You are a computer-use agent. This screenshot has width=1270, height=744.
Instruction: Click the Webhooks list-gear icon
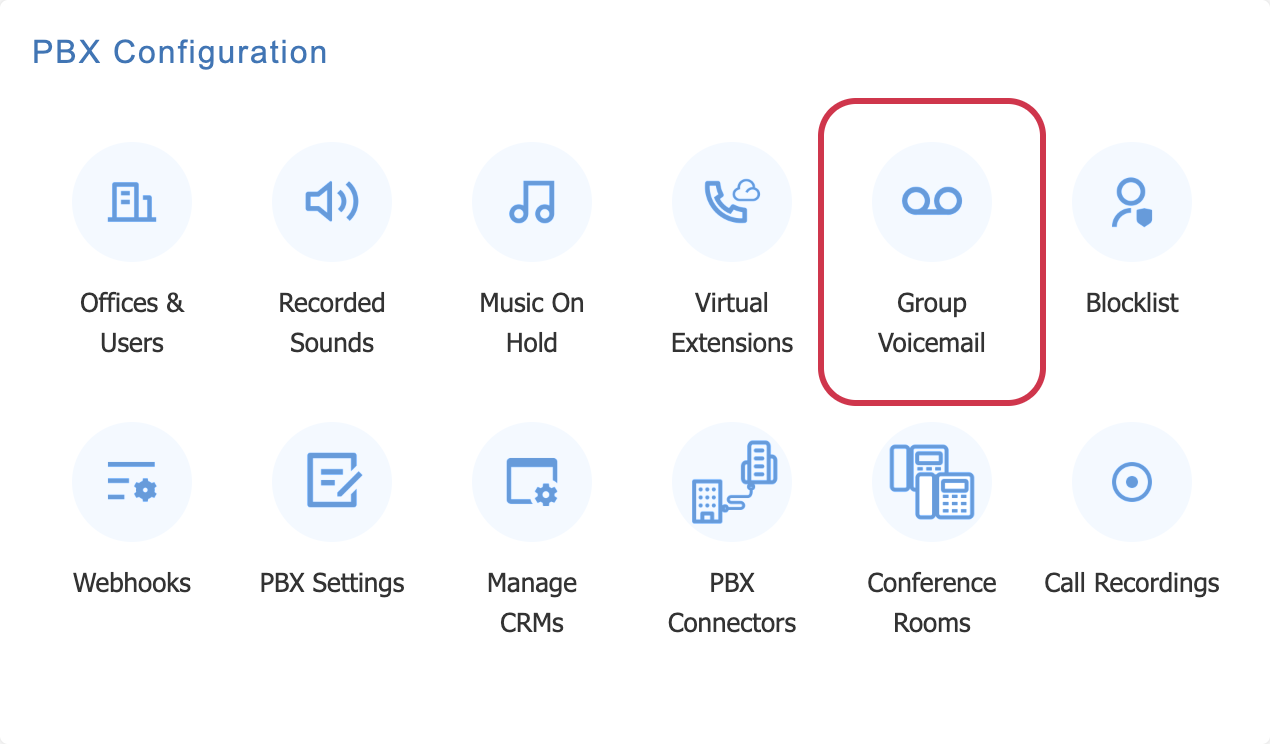coord(132,482)
